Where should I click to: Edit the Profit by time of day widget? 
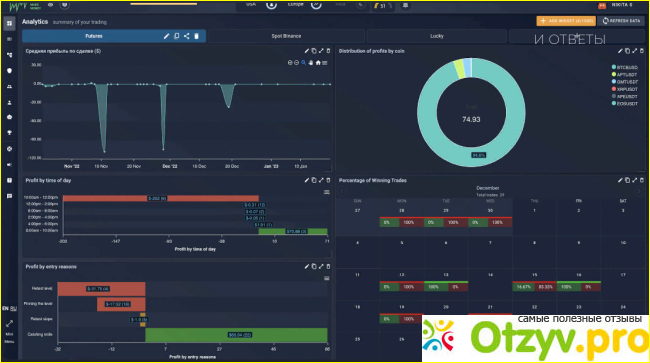click(x=307, y=180)
